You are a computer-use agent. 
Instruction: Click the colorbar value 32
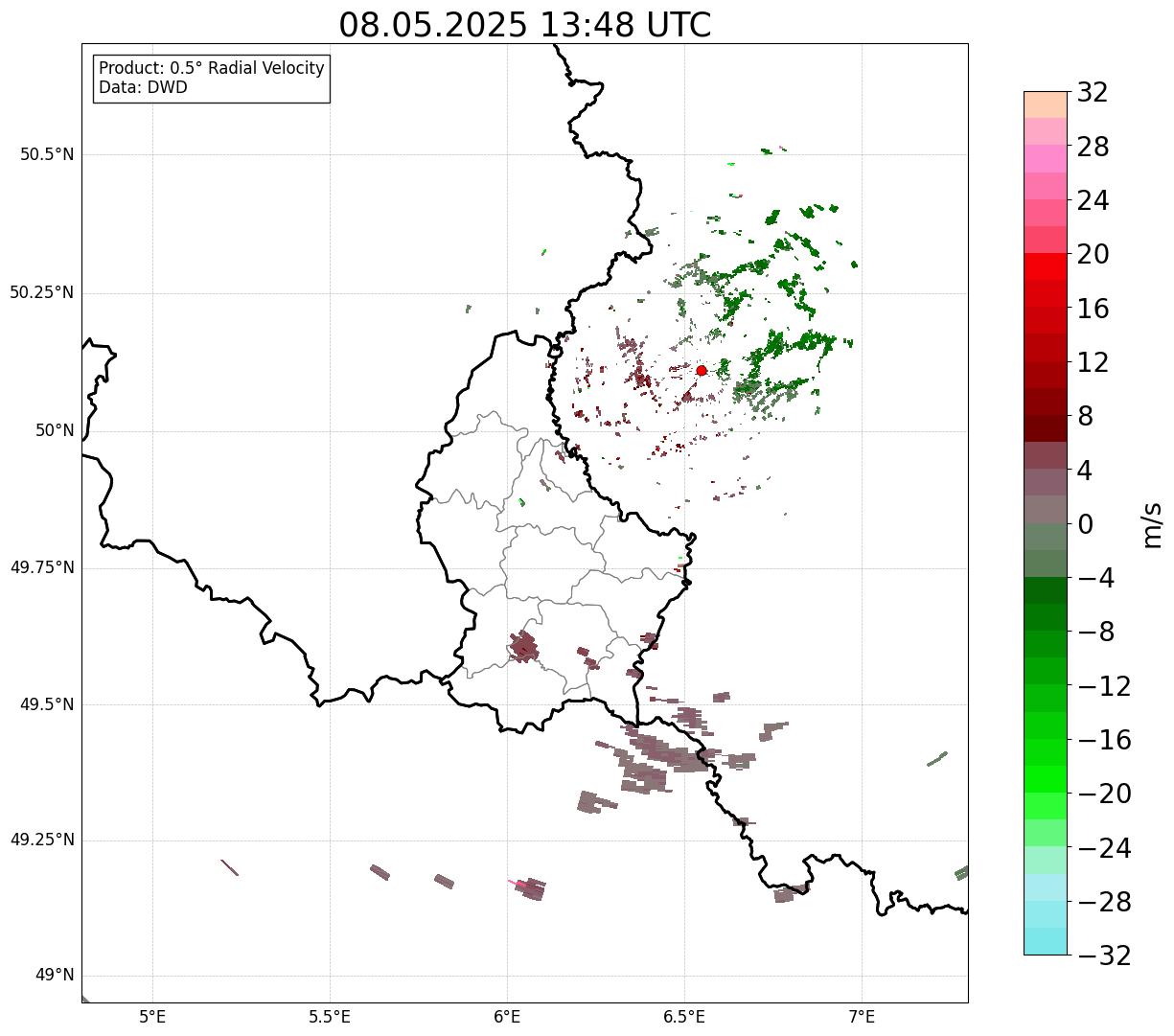click(1093, 93)
